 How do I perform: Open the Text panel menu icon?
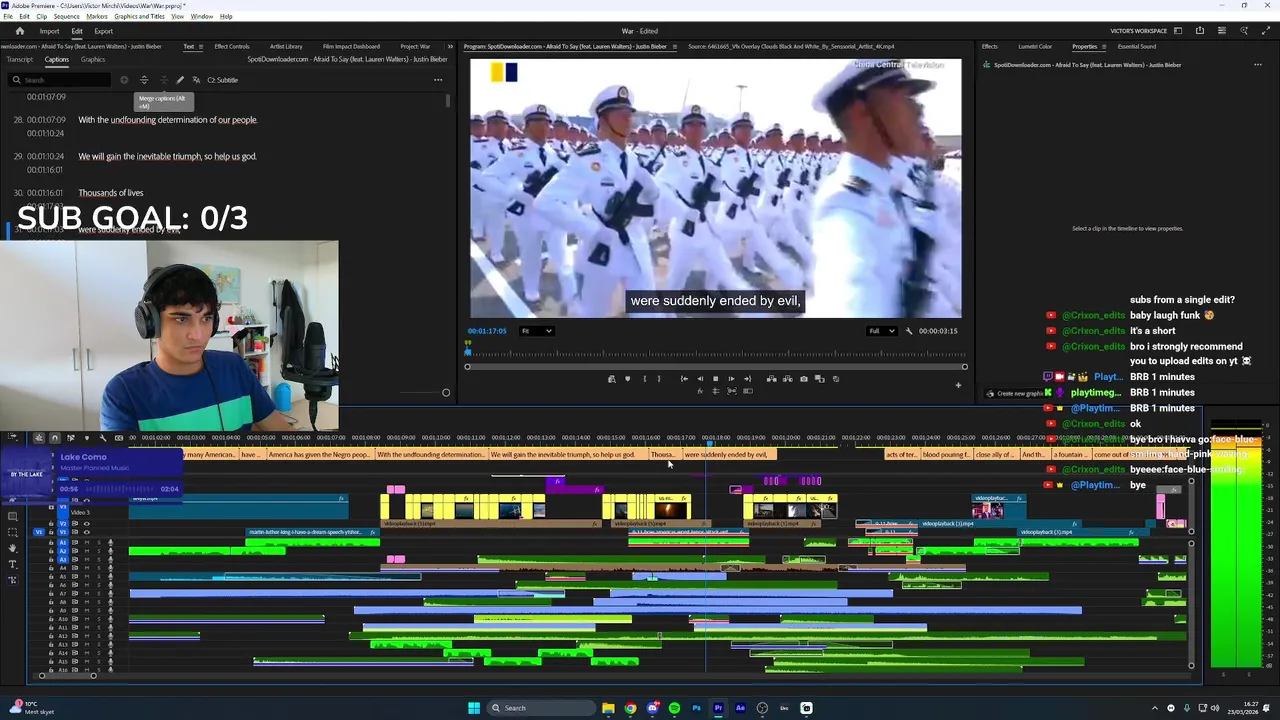pos(201,46)
